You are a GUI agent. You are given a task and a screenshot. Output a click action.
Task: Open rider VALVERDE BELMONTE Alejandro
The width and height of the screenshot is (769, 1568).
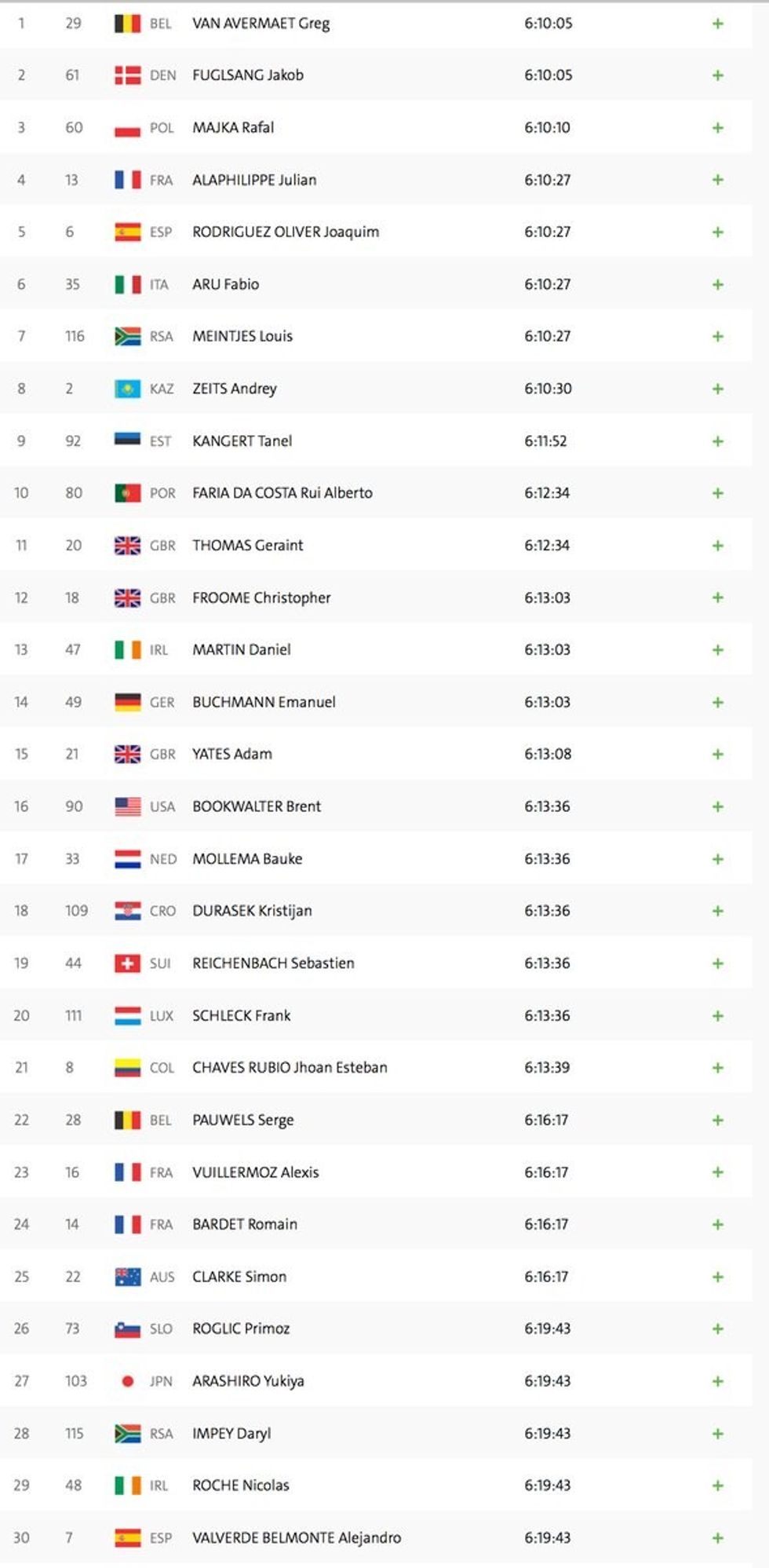[x=296, y=1537]
